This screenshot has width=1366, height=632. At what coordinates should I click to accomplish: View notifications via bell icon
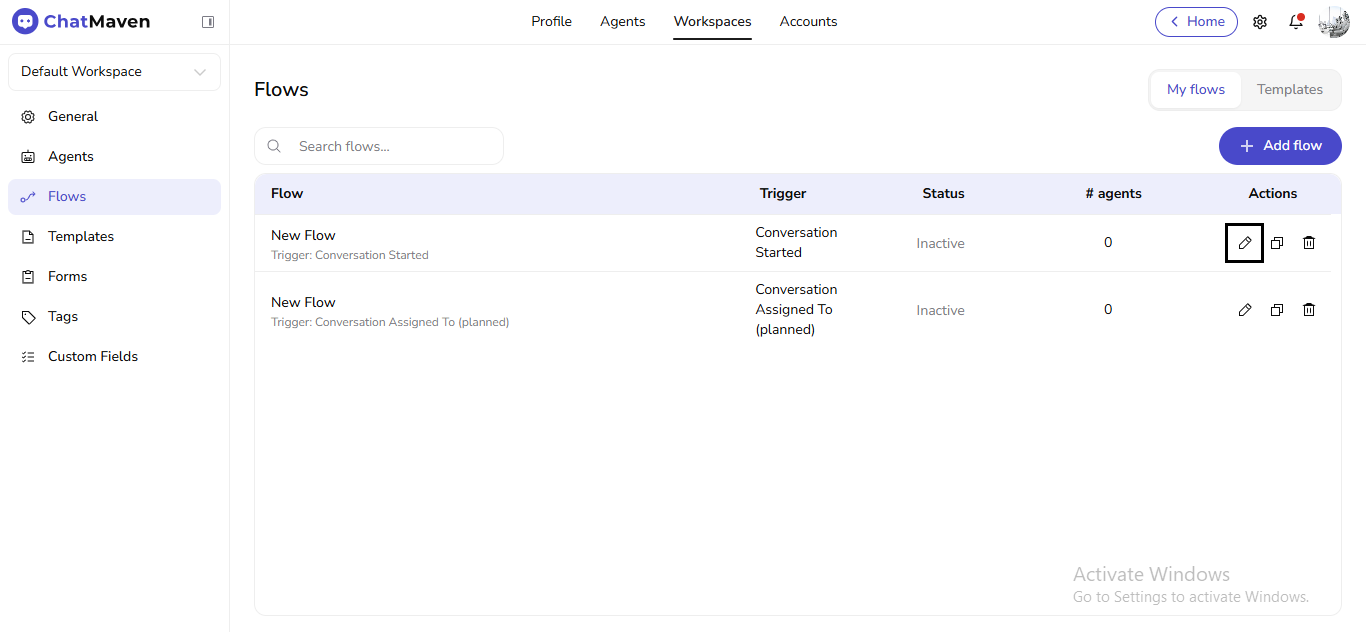(x=1295, y=21)
